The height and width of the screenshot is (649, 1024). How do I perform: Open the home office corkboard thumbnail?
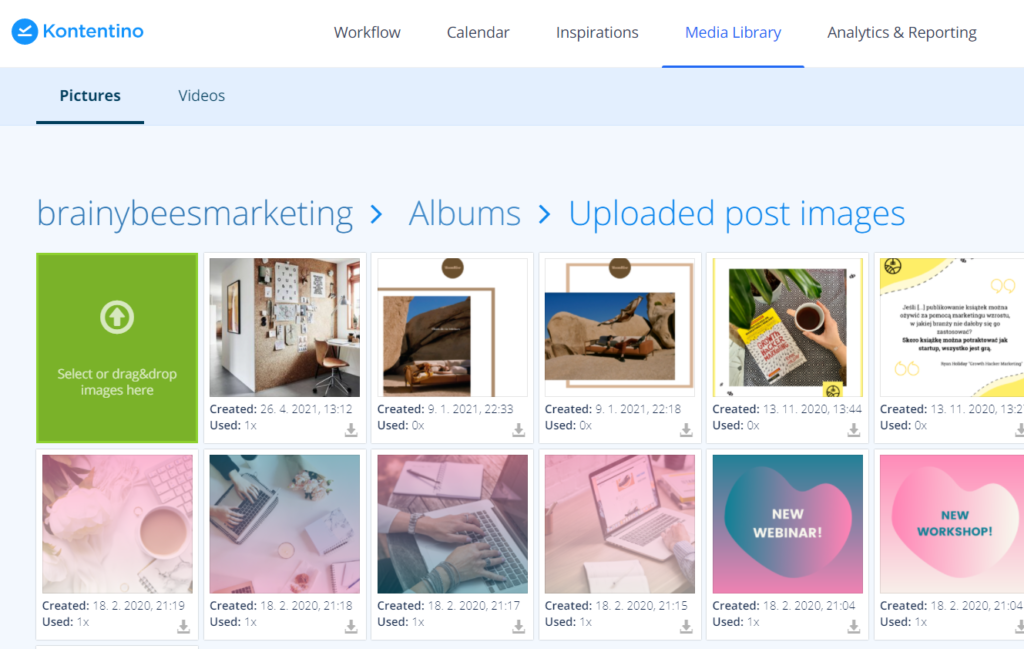pyautogui.click(x=284, y=327)
